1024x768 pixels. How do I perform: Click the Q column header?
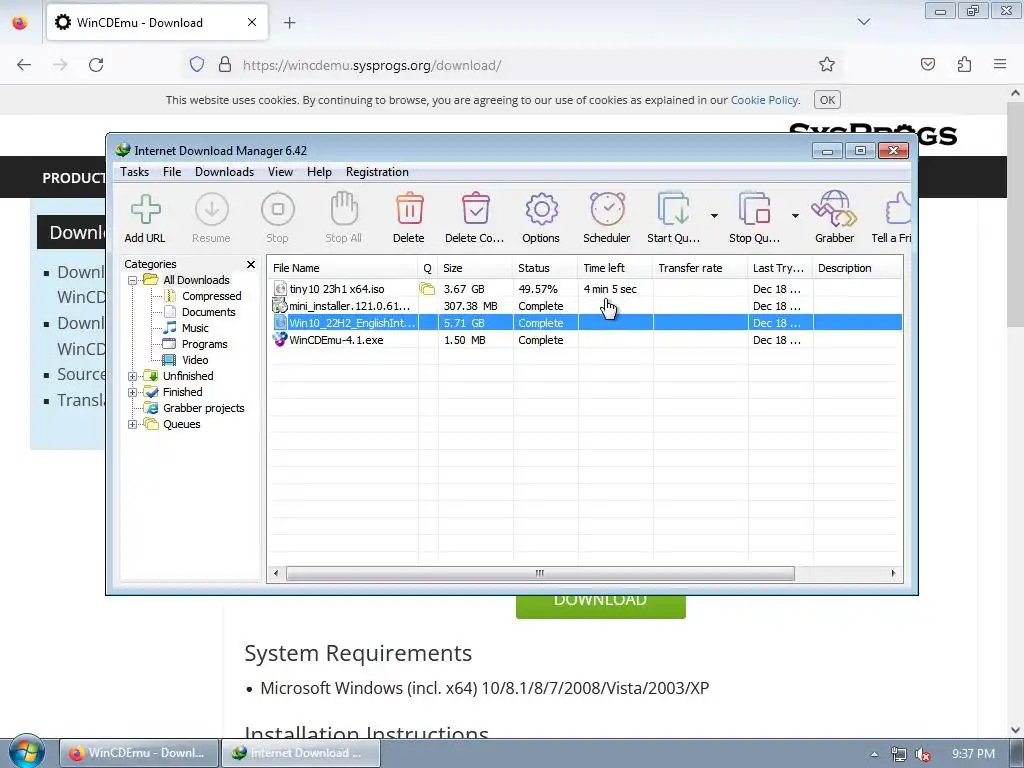[428, 268]
